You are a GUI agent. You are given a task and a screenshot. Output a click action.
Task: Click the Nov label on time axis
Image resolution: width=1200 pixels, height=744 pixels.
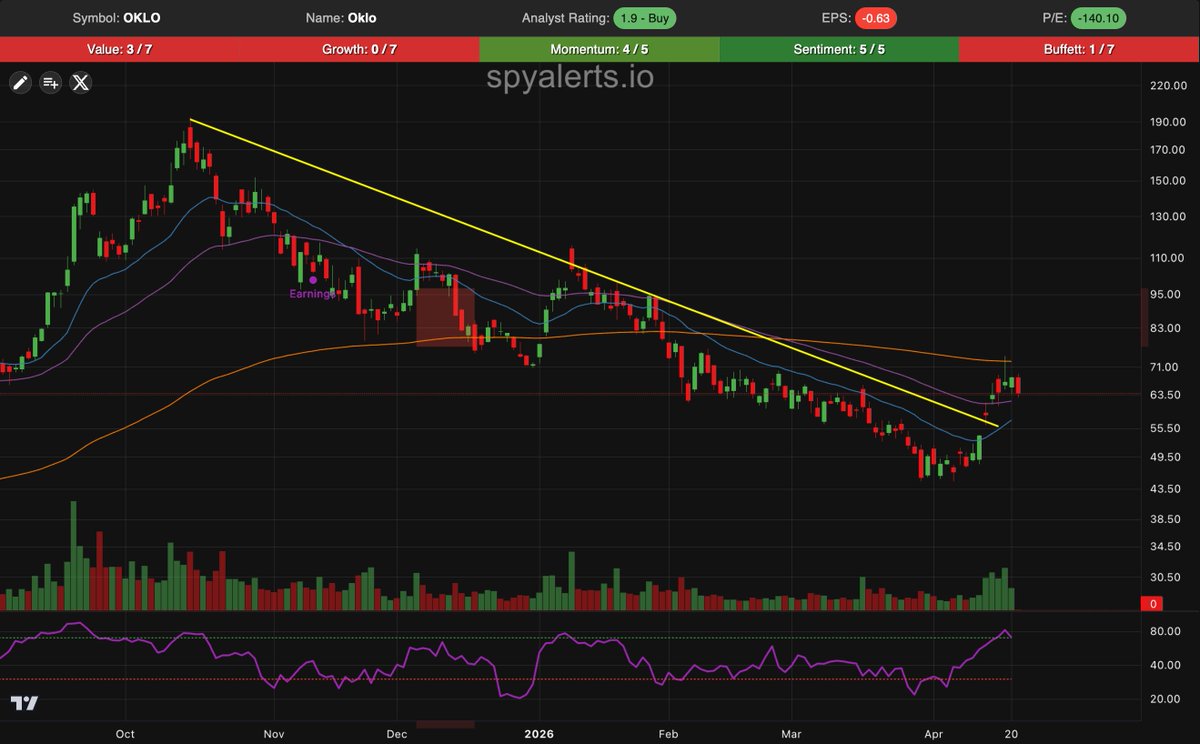(x=273, y=733)
